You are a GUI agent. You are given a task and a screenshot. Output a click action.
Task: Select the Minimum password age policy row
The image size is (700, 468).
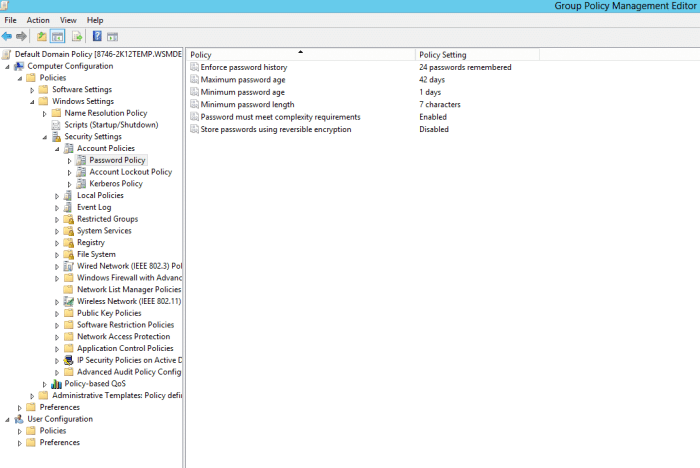pos(242,92)
